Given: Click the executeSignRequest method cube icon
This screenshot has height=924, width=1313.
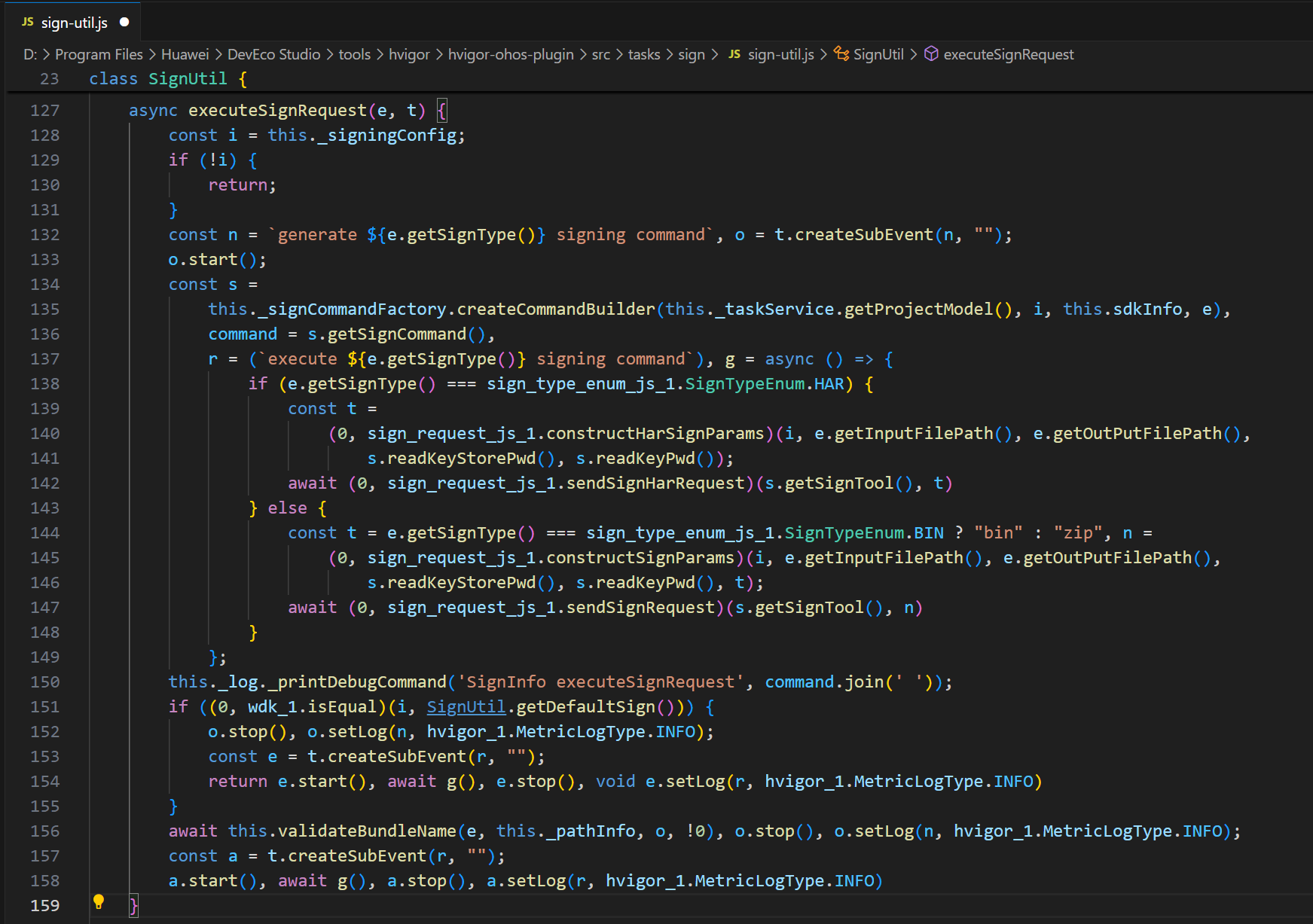Looking at the screenshot, I should pyautogui.click(x=931, y=54).
